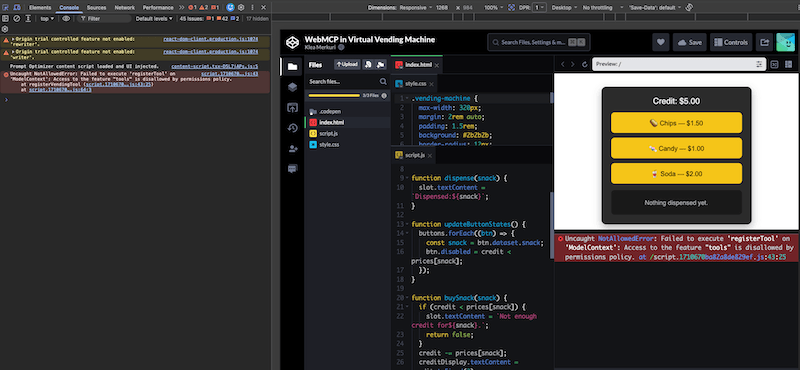Toggle the device toolbar icon in DevTools

click(17, 8)
